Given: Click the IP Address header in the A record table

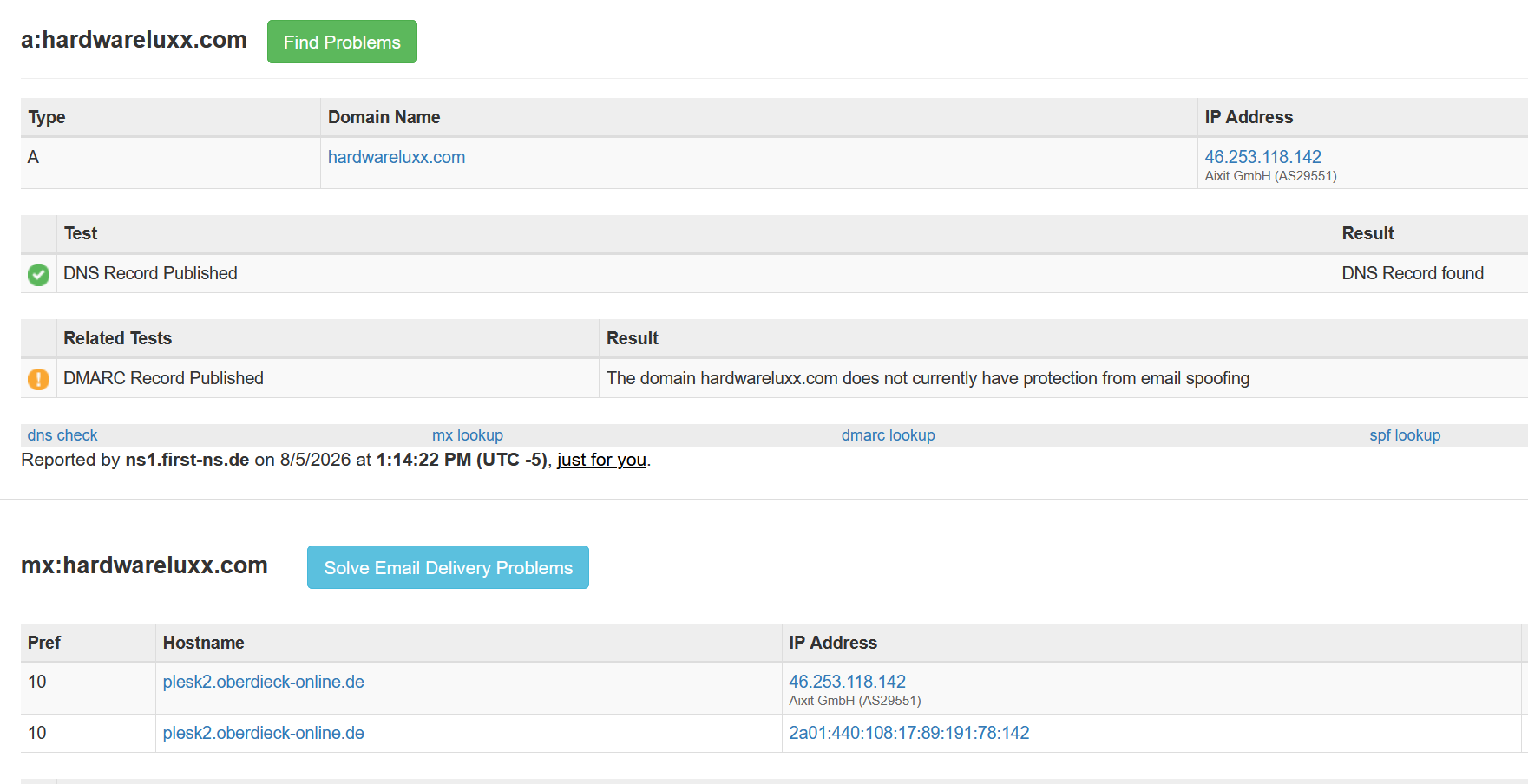Looking at the screenshot, I should (x=1249, y=117).
